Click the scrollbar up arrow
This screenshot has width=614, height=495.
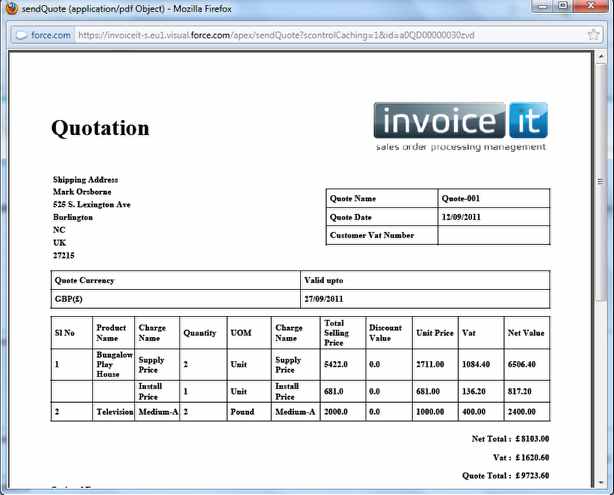click(601, 57)
